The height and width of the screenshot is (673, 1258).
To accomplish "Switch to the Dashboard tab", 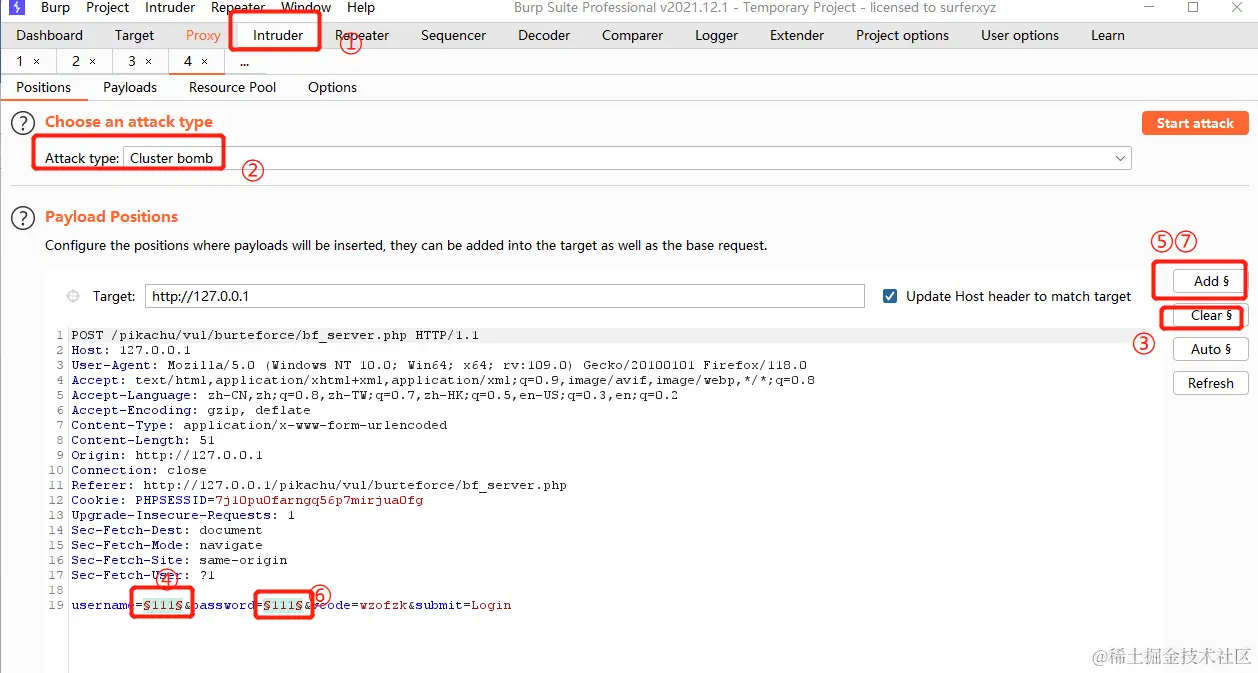I will coord(50,35).
